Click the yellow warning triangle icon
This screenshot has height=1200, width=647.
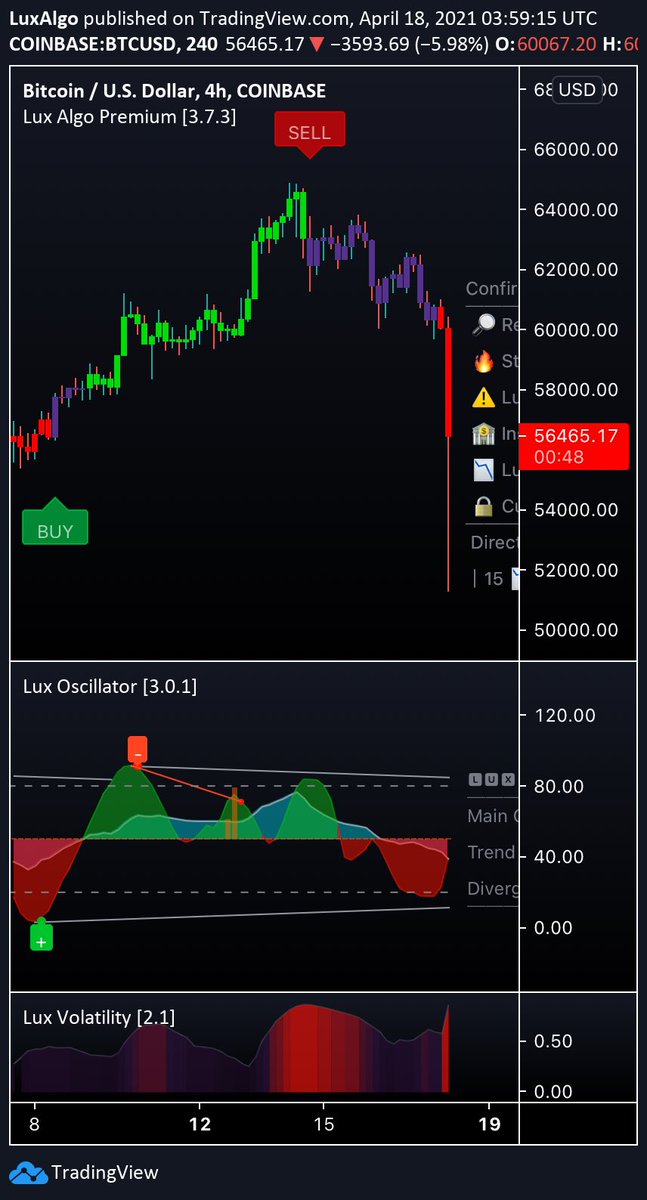pyautogui.click(x=484, y=397)
